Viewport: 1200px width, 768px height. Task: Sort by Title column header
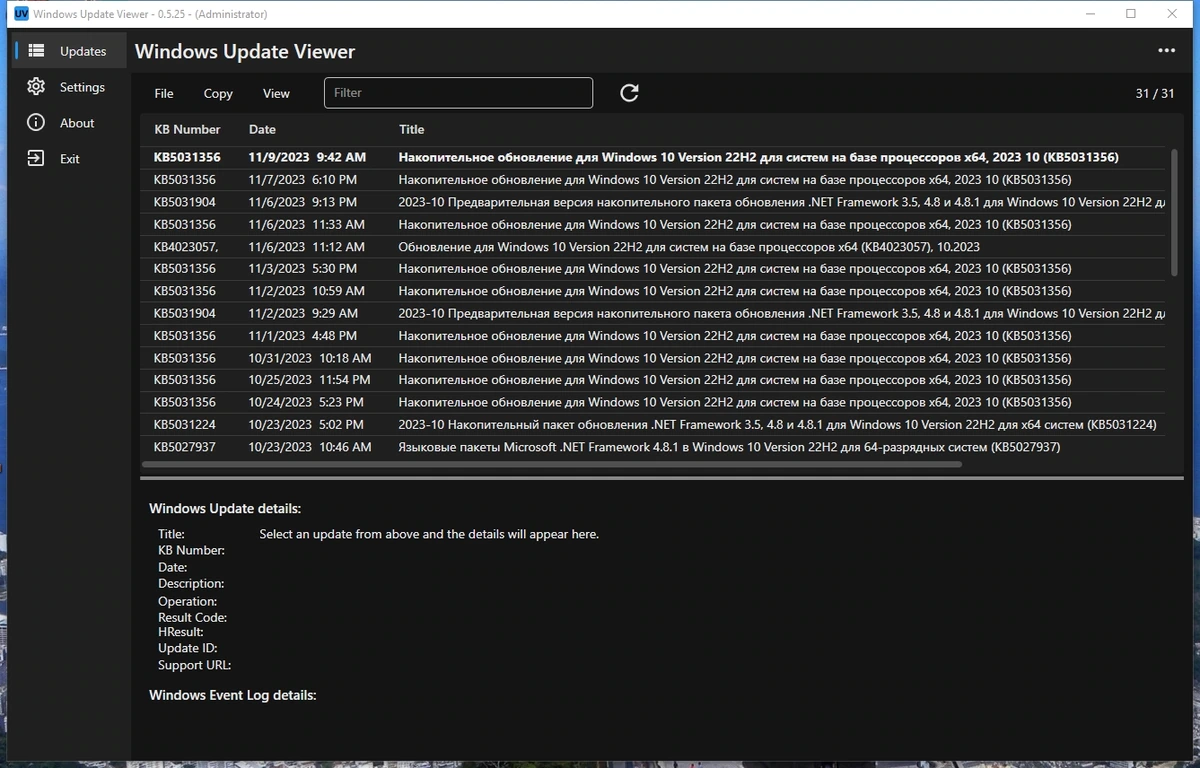tap(411, 129)
